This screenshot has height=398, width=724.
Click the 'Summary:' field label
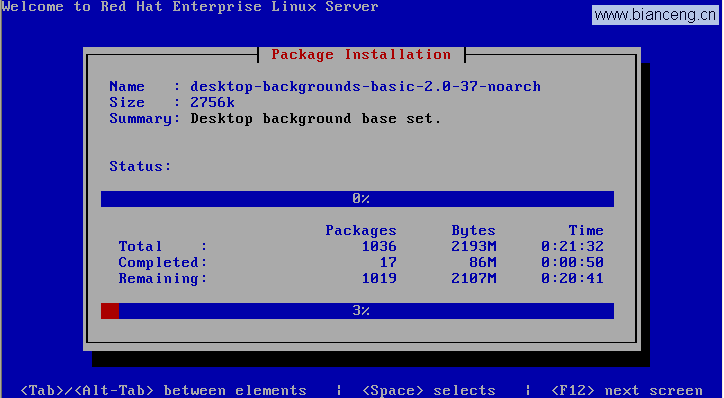[145, 119]
